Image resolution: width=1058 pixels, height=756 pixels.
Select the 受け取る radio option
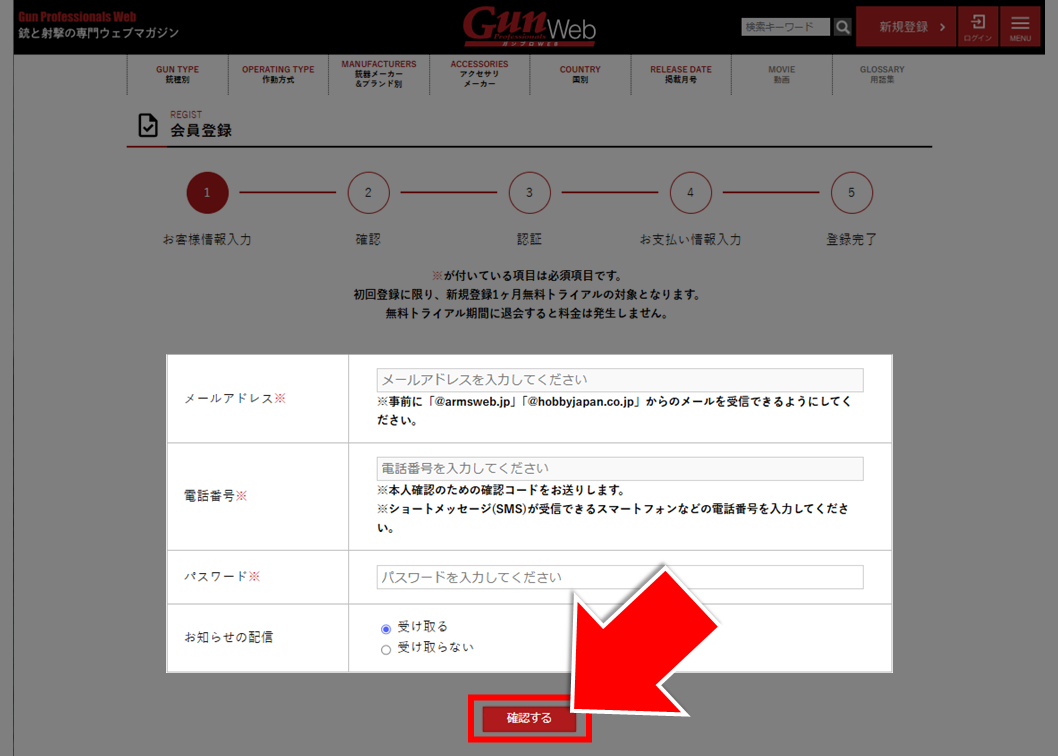point(386,629)
